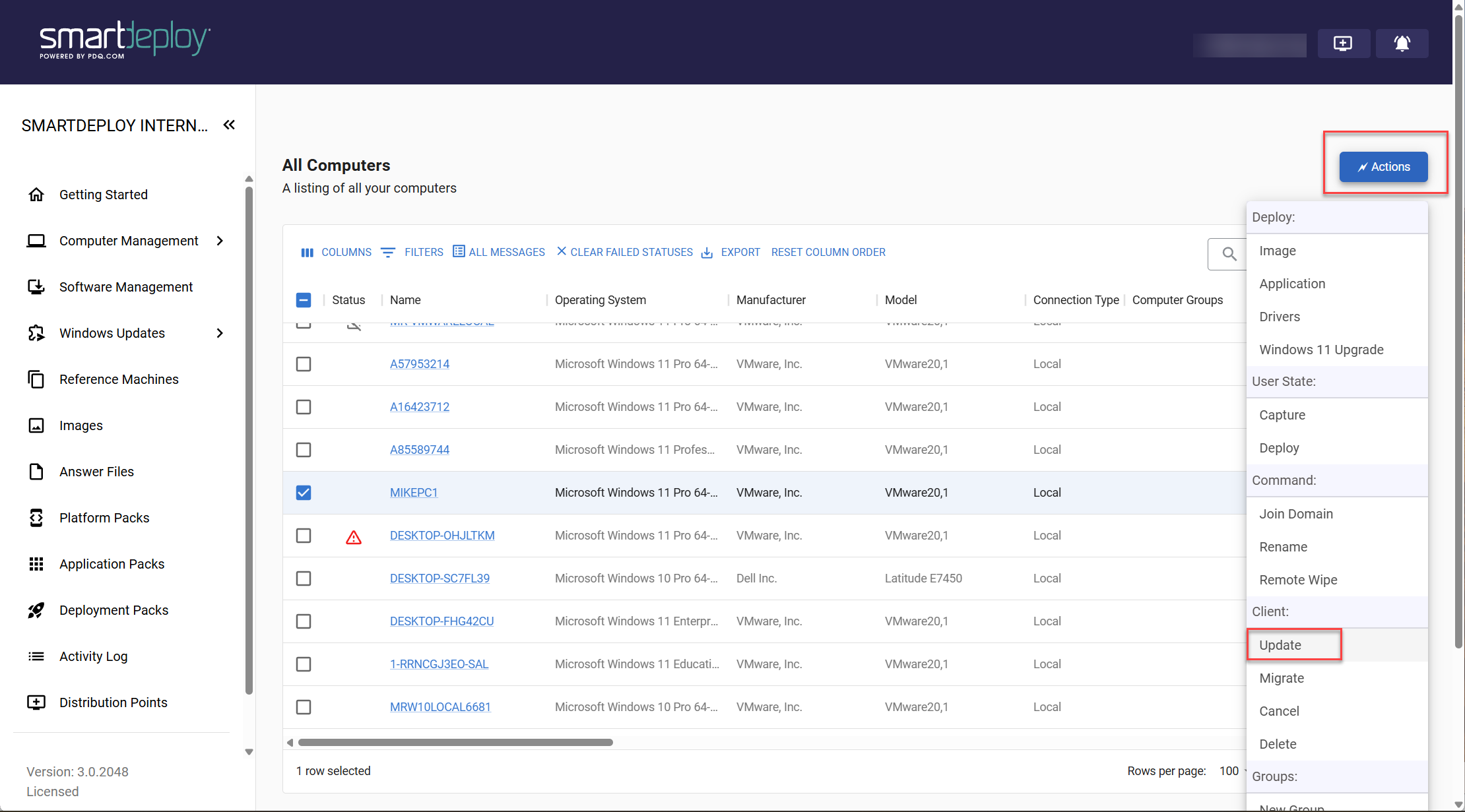Expand Windows Updates submenu chevron
The height and width of the screenshot is (812, 1465).
220,333
